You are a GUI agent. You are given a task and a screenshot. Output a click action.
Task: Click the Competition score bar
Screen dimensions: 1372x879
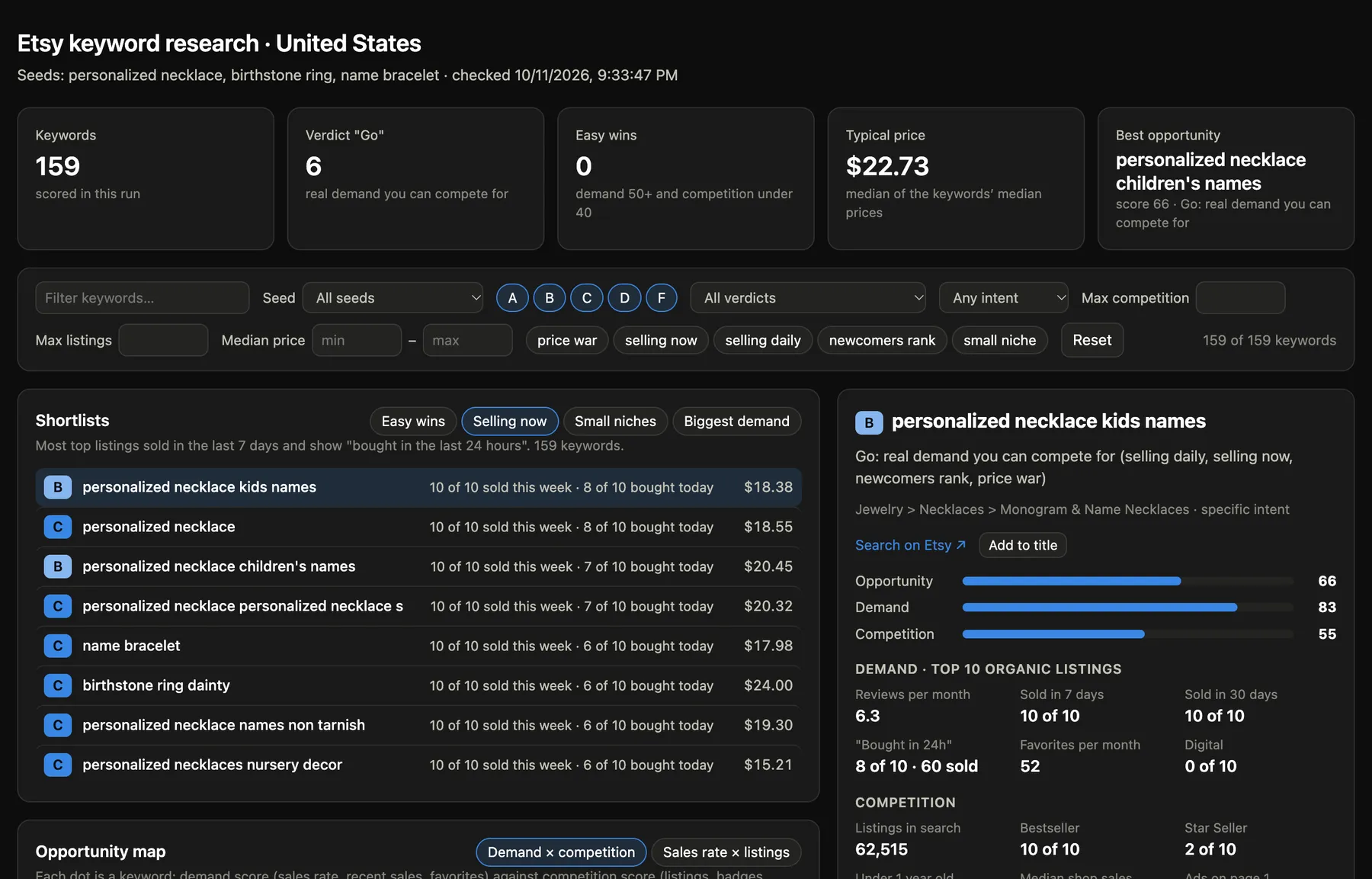(x=1128, y=634)
